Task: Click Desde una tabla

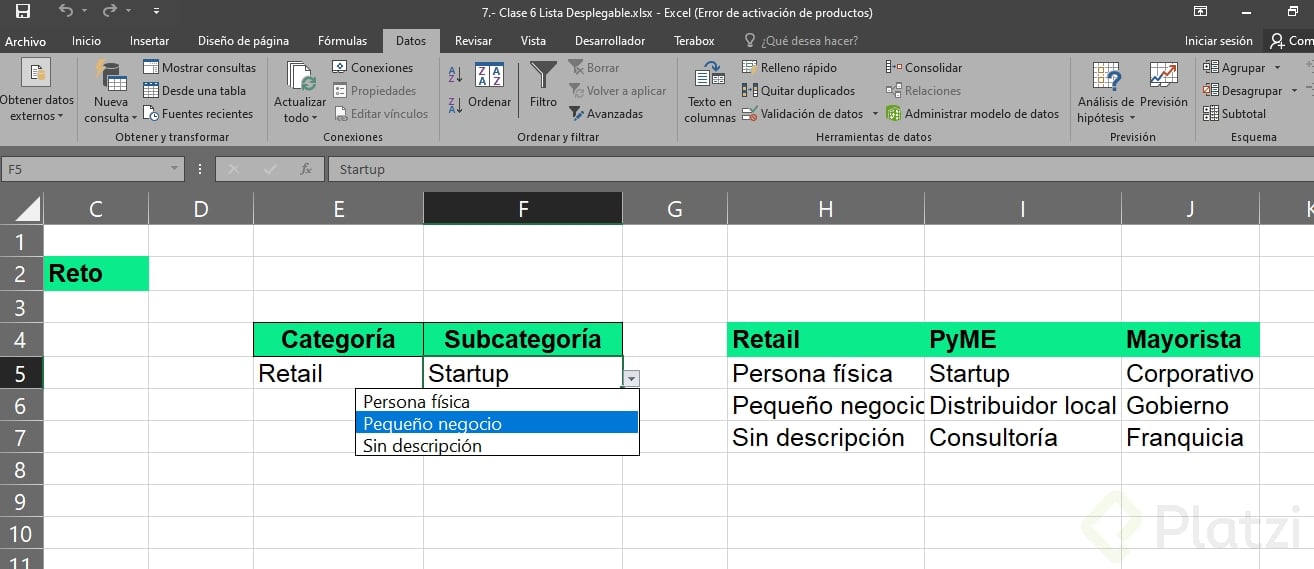Action: 194,91
